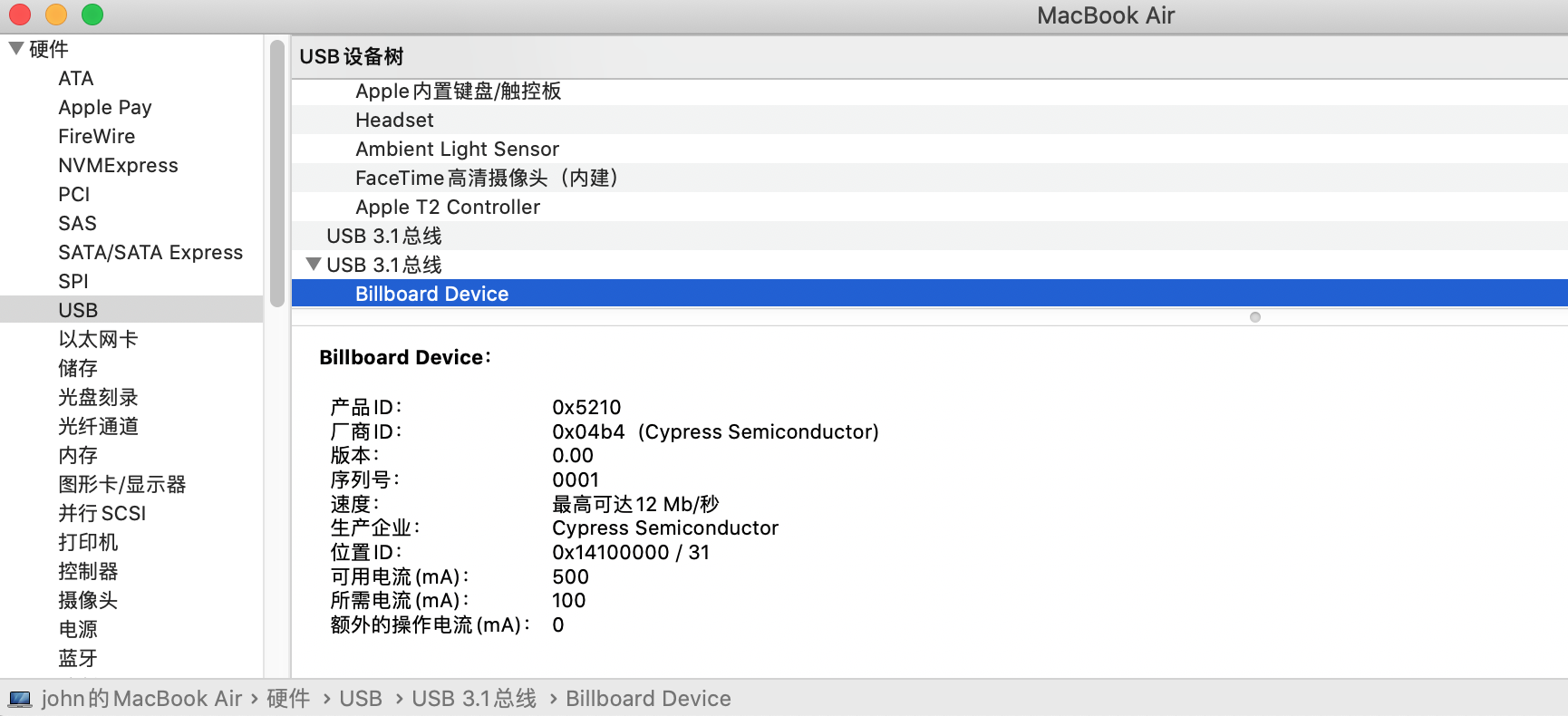Select the Headset USB device
The height and width of the screenshot is (716, 1568).
[394, 120]
